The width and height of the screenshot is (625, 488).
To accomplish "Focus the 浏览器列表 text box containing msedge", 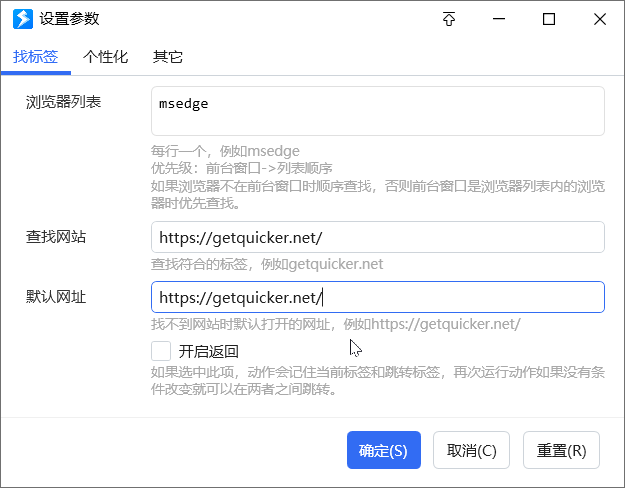I will [x=377, y=111].
